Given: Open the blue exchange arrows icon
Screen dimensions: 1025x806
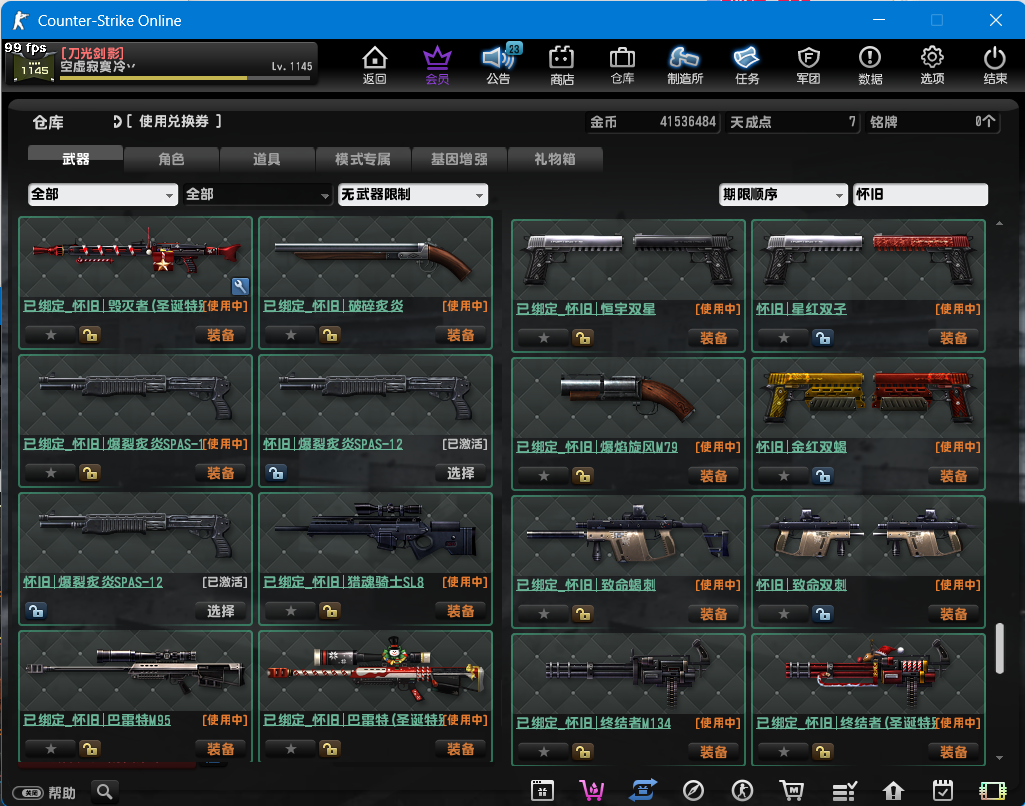Looking at the screenshot, I should tap(643, 791).
